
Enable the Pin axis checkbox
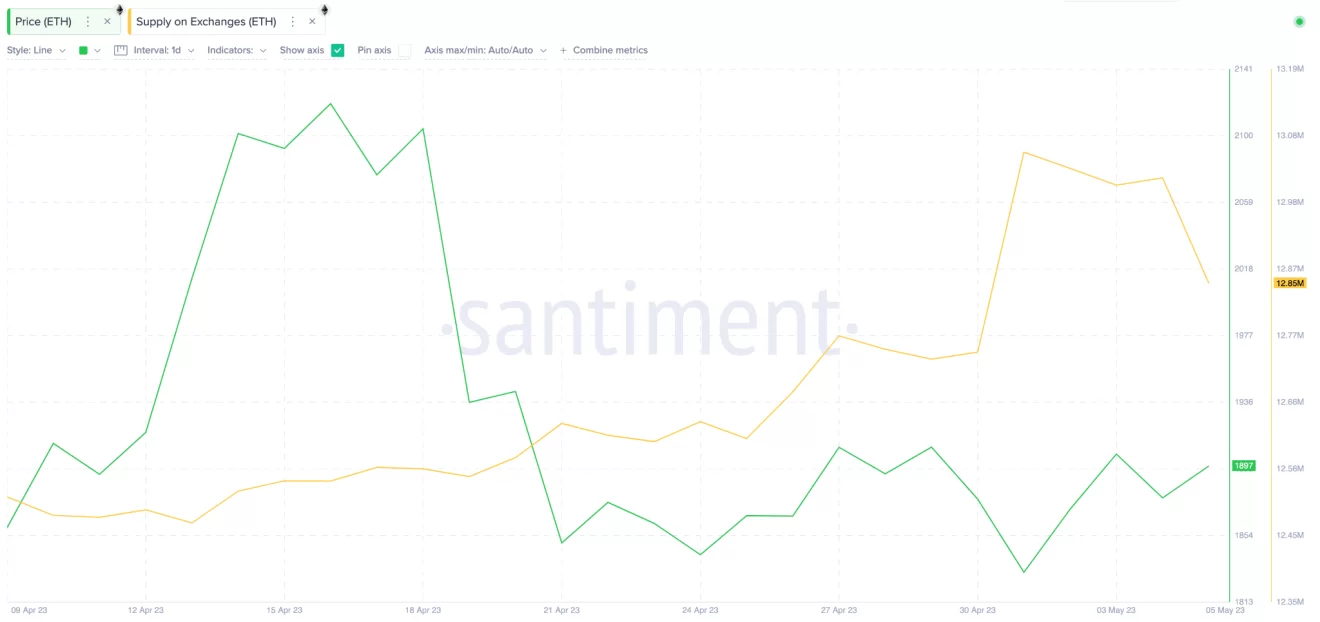click(x=404, y=50)
